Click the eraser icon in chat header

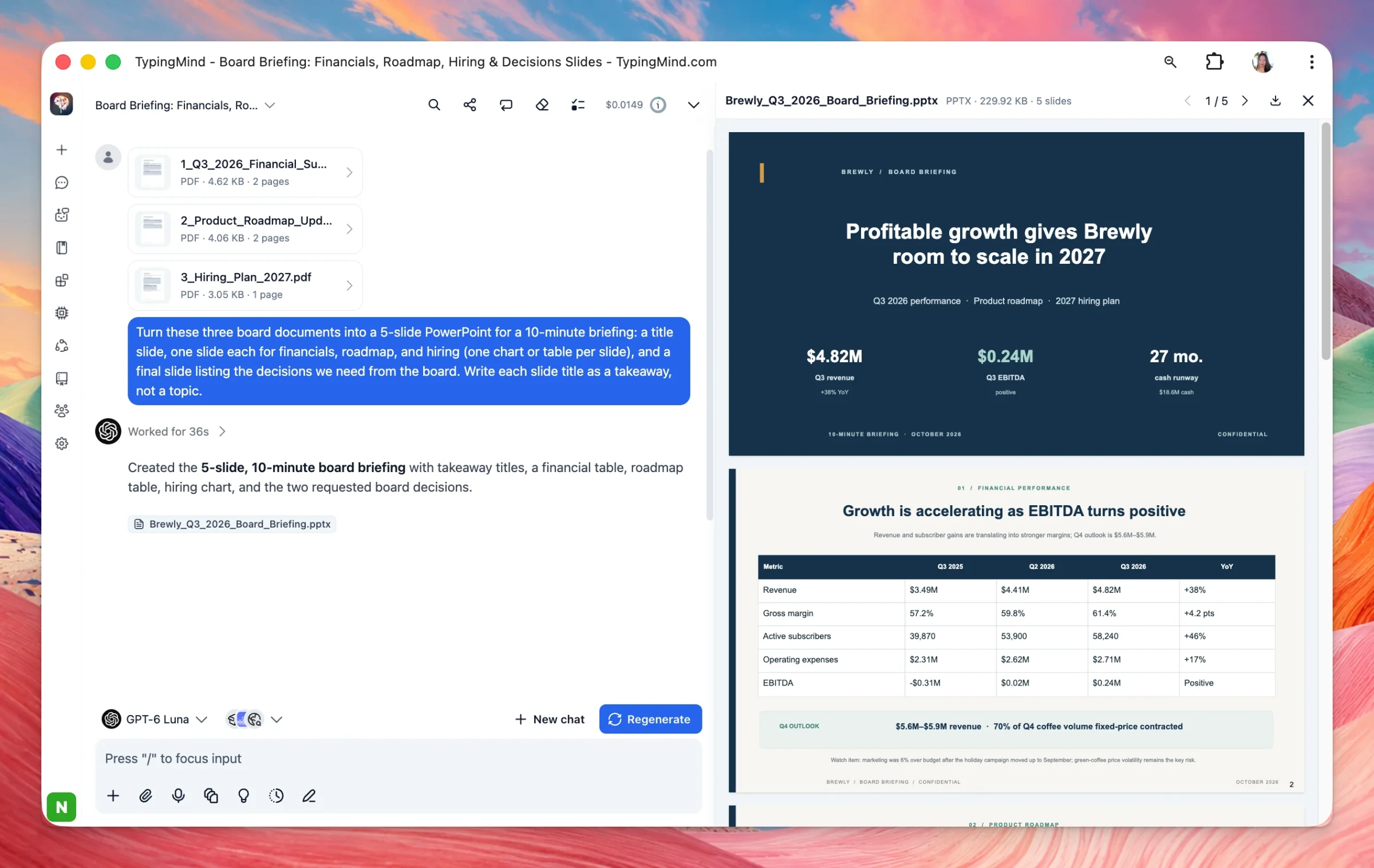coord(542,105)
